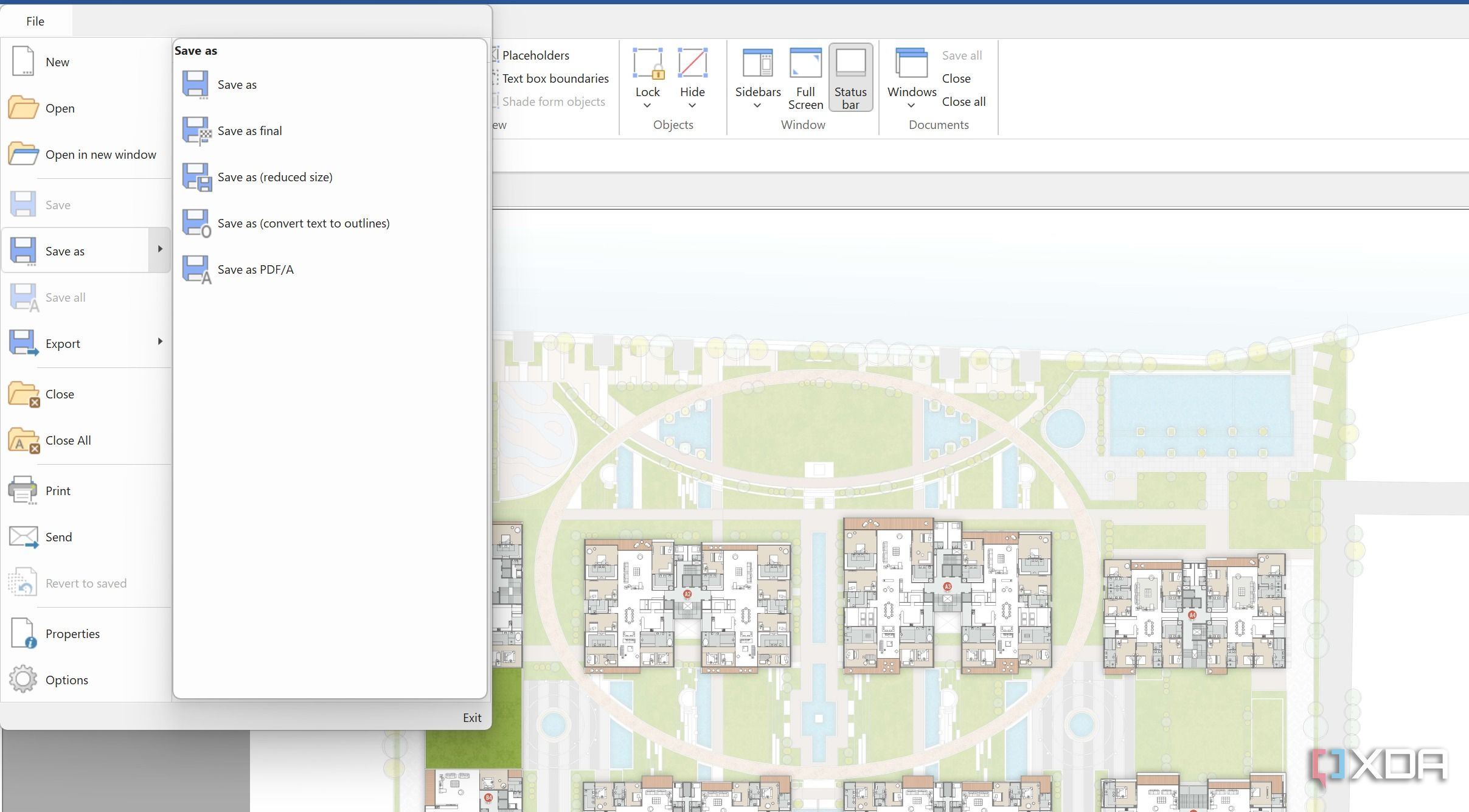This screenshot has width=1469, height=812.
Task: Click the File tab
Action: point(35,21)
